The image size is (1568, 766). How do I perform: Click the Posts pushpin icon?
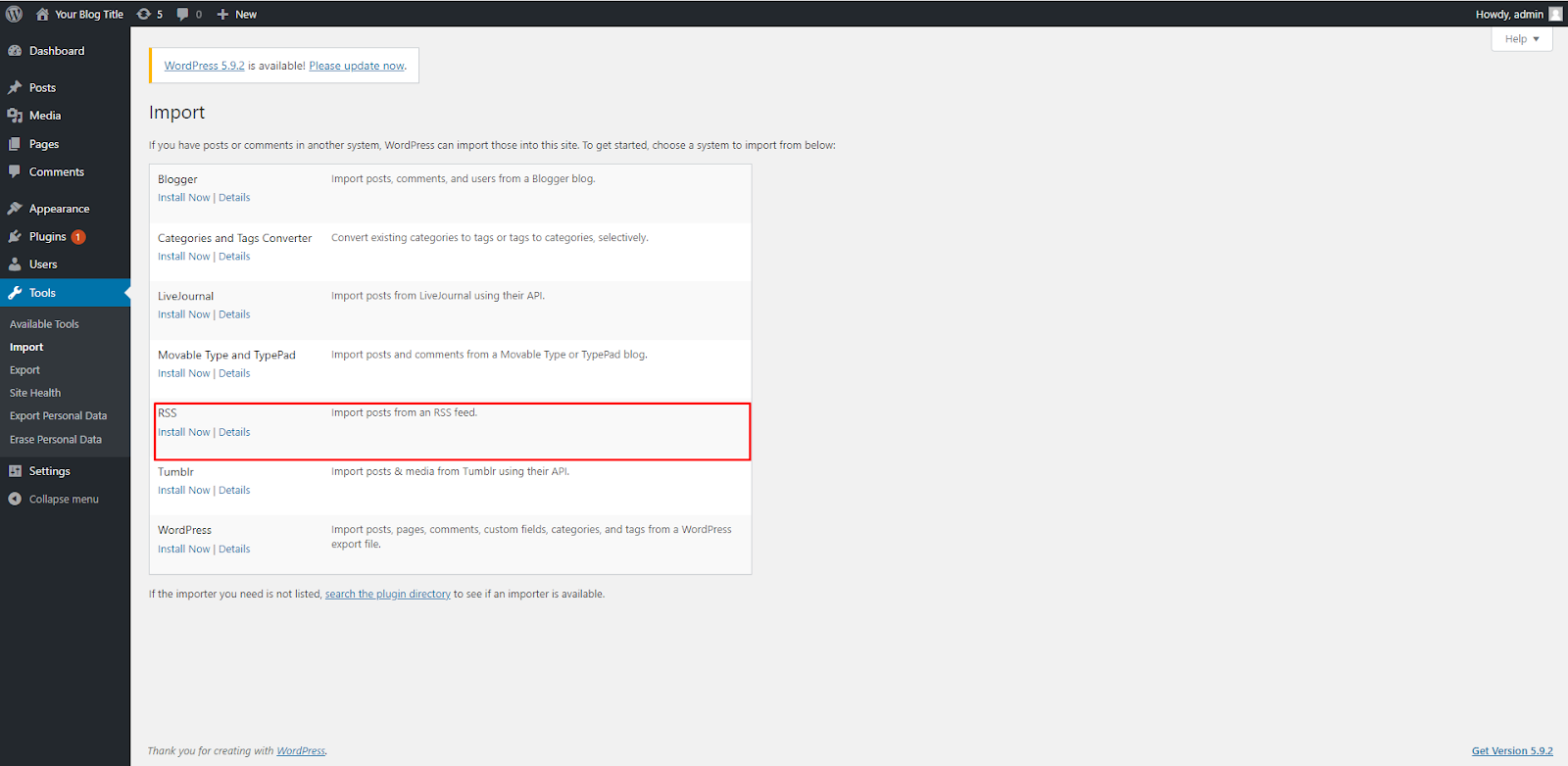[x=15, y=87]
